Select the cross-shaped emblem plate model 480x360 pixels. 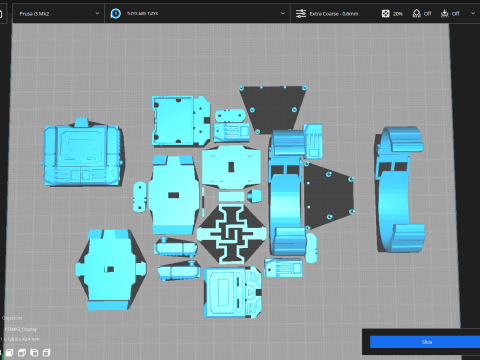click(232, 234)
